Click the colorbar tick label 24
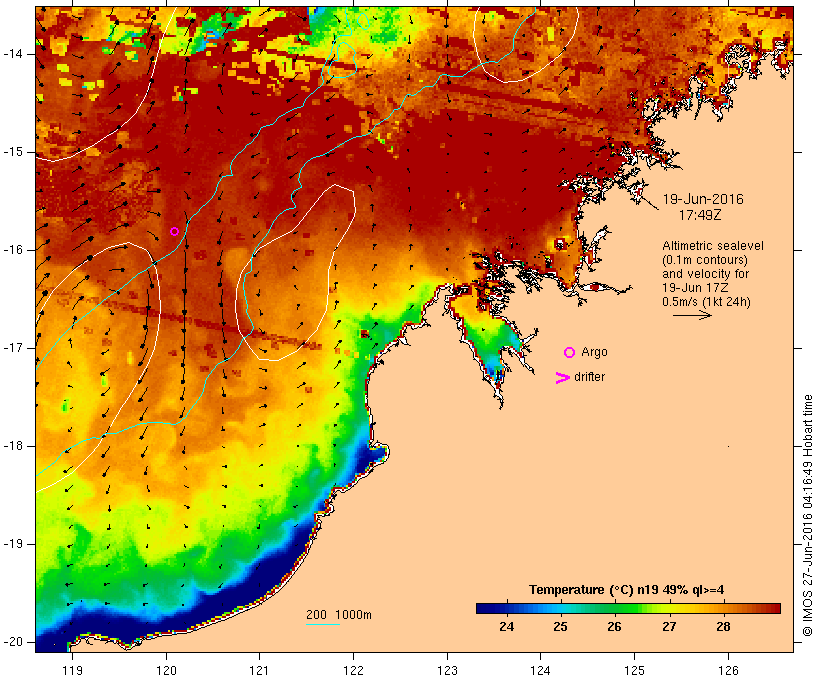The width and height of the screenshot is (820, 680). (x=506, y=626)
